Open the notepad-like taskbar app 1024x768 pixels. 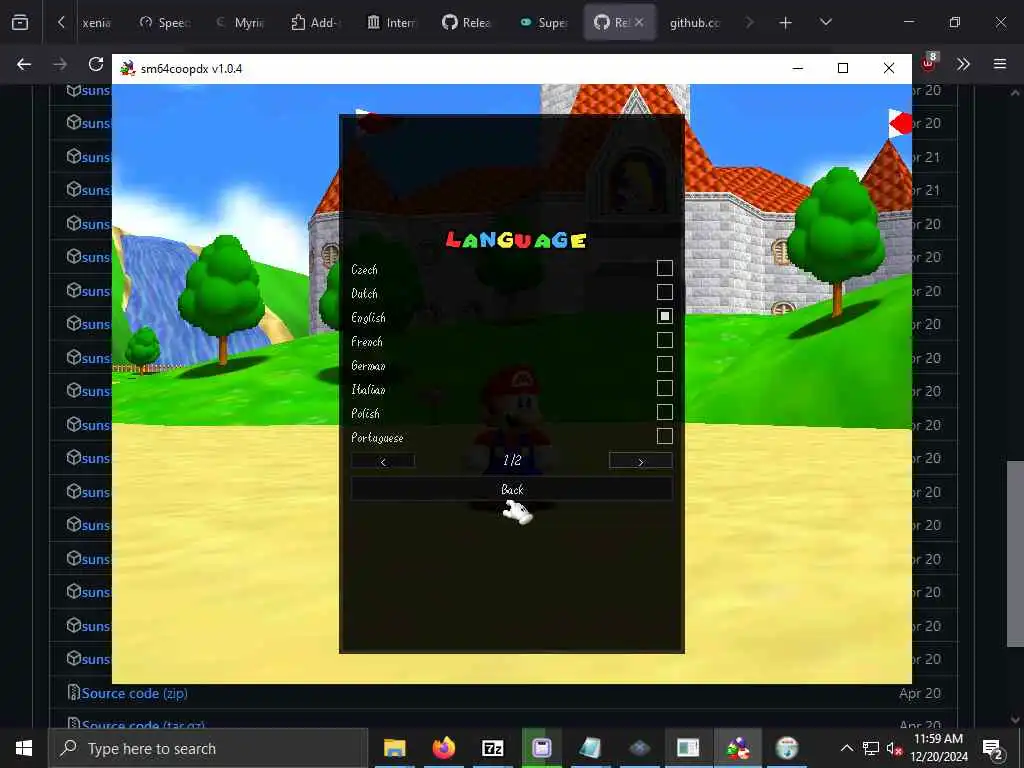pos(590,748)
